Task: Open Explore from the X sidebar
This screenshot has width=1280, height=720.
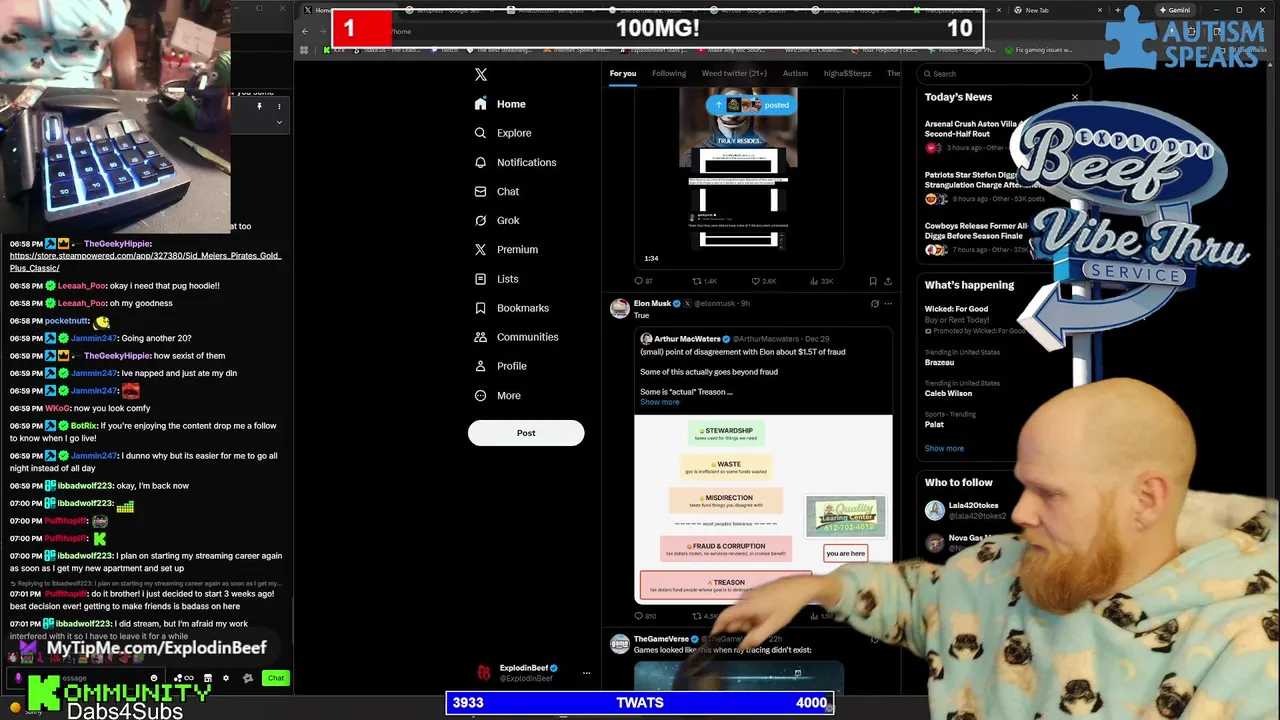Action: (503, 133)
